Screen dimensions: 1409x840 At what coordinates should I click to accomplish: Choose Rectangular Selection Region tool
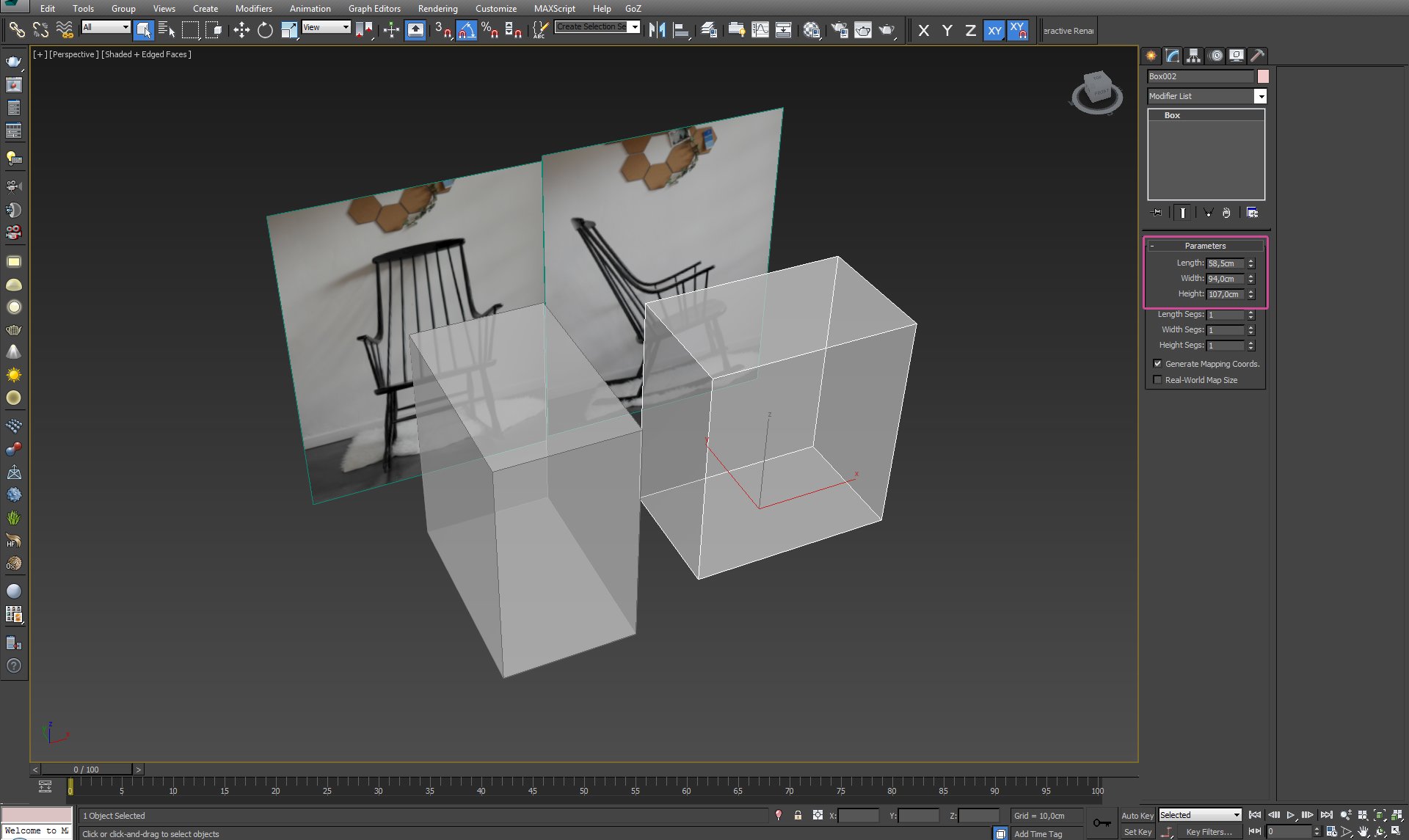[190, 30]
